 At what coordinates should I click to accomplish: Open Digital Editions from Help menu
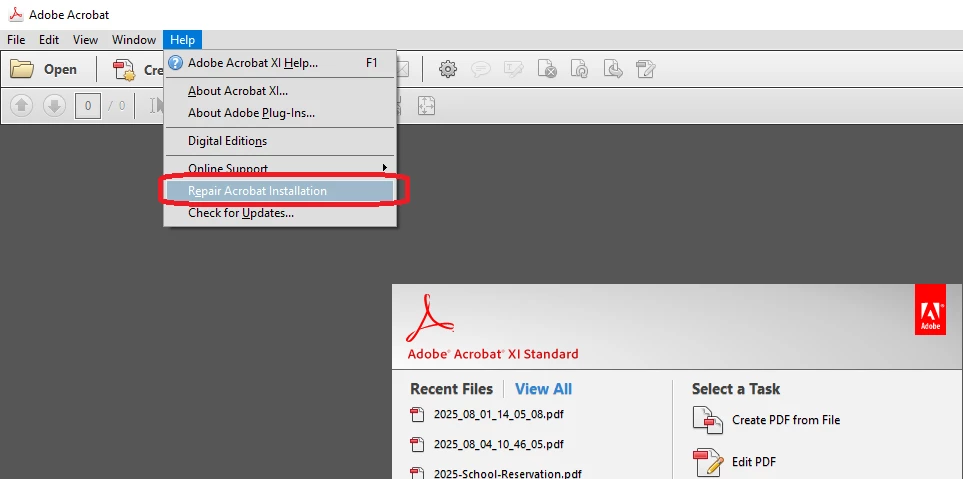pos(280,141)
